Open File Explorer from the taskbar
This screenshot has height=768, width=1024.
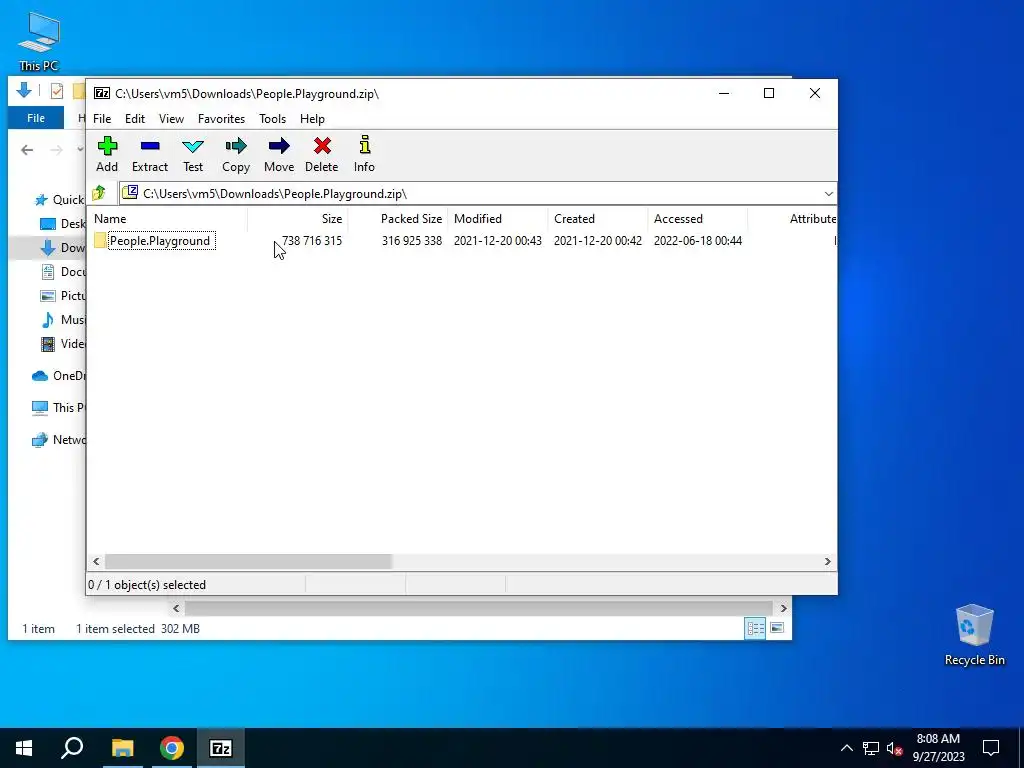click(122, 748)
